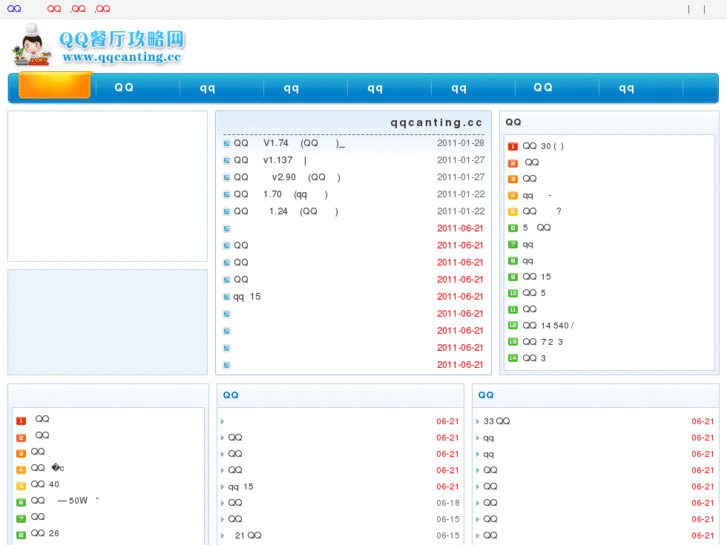The width and height of the screenshot is (727, 545).
Task: Click the list icon beside QQ V1.74 entry
Action: 227,143
